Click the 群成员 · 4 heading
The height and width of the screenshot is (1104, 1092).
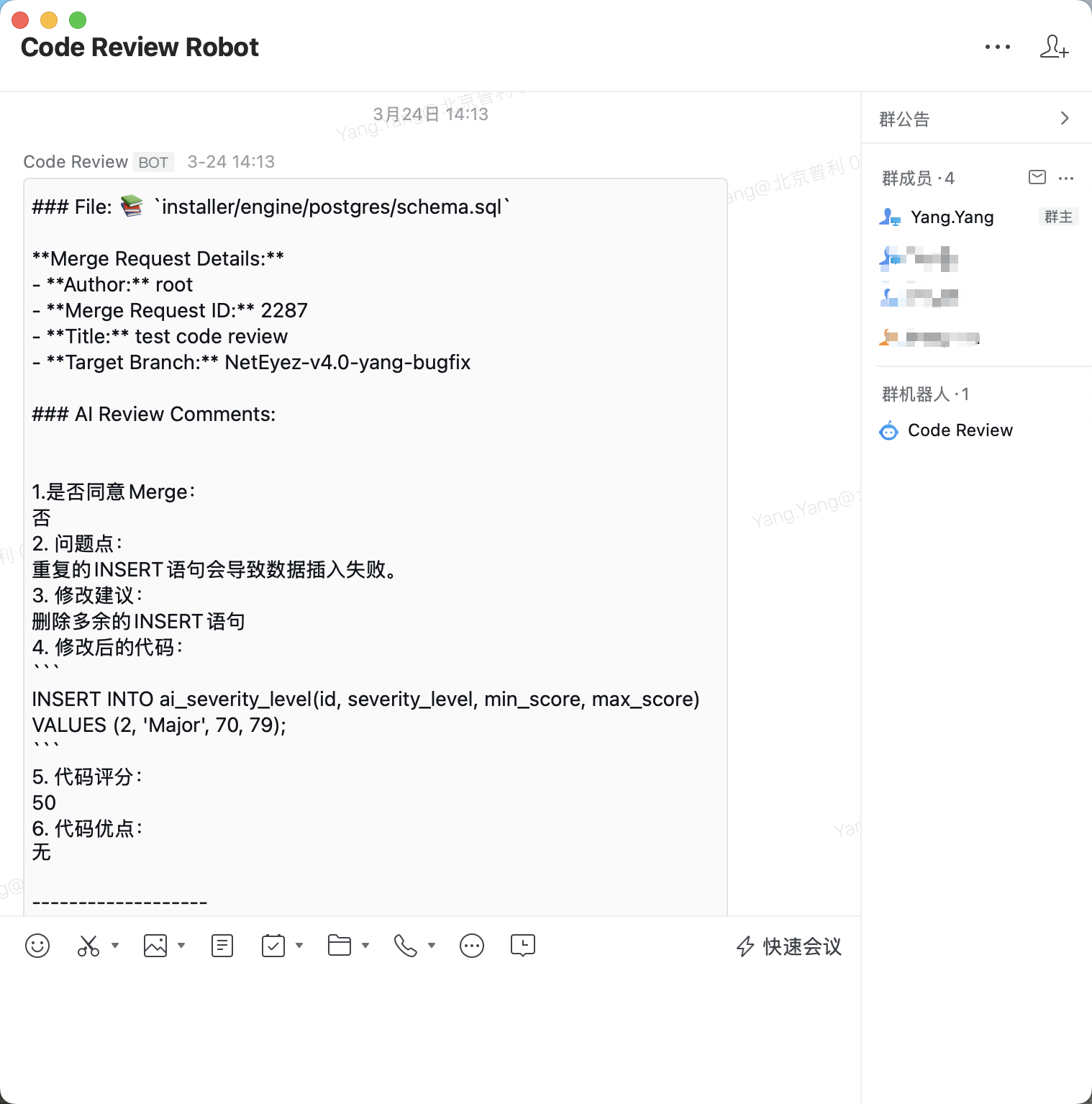coord(918,178)
